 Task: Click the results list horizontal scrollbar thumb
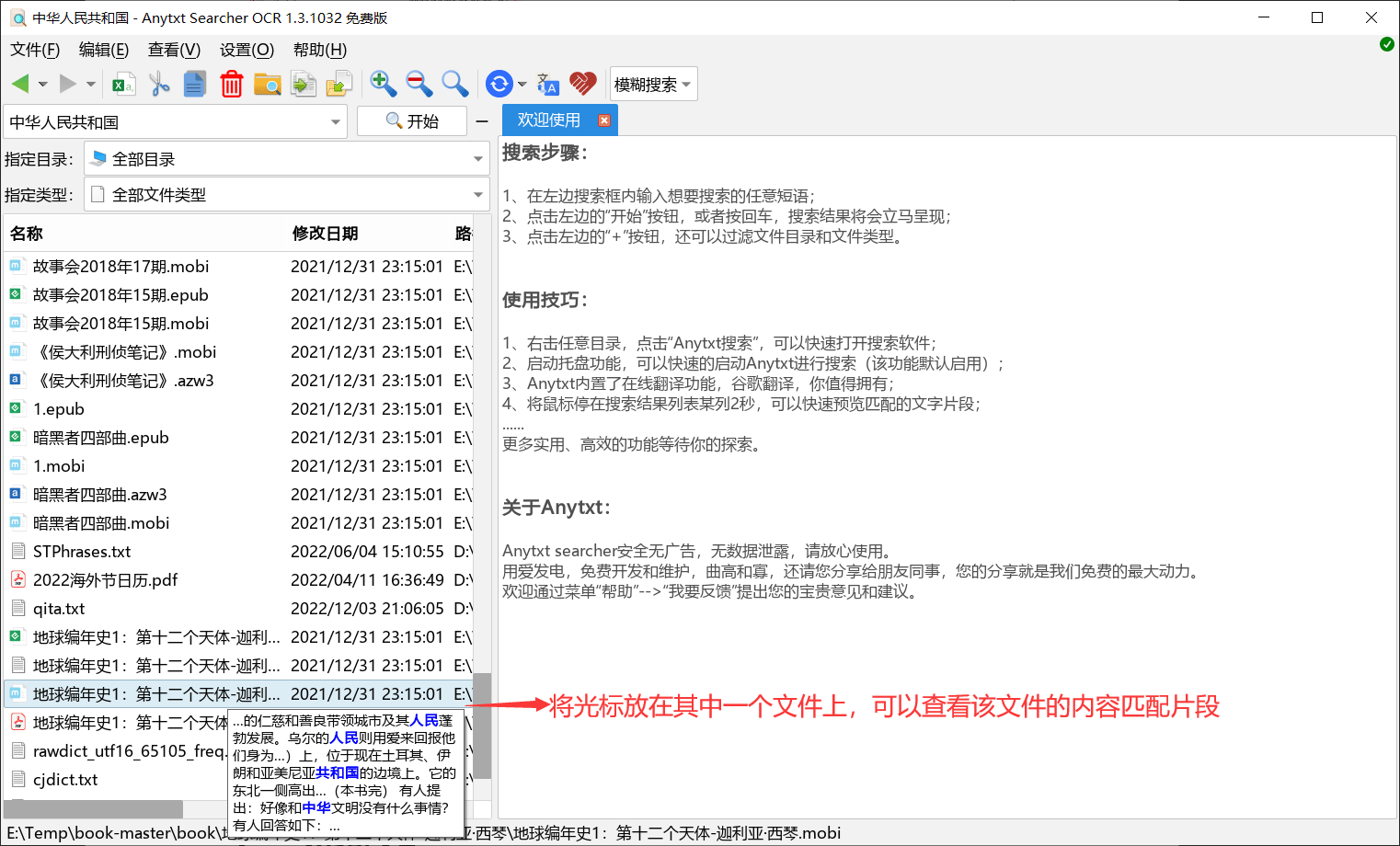(93, 809)
